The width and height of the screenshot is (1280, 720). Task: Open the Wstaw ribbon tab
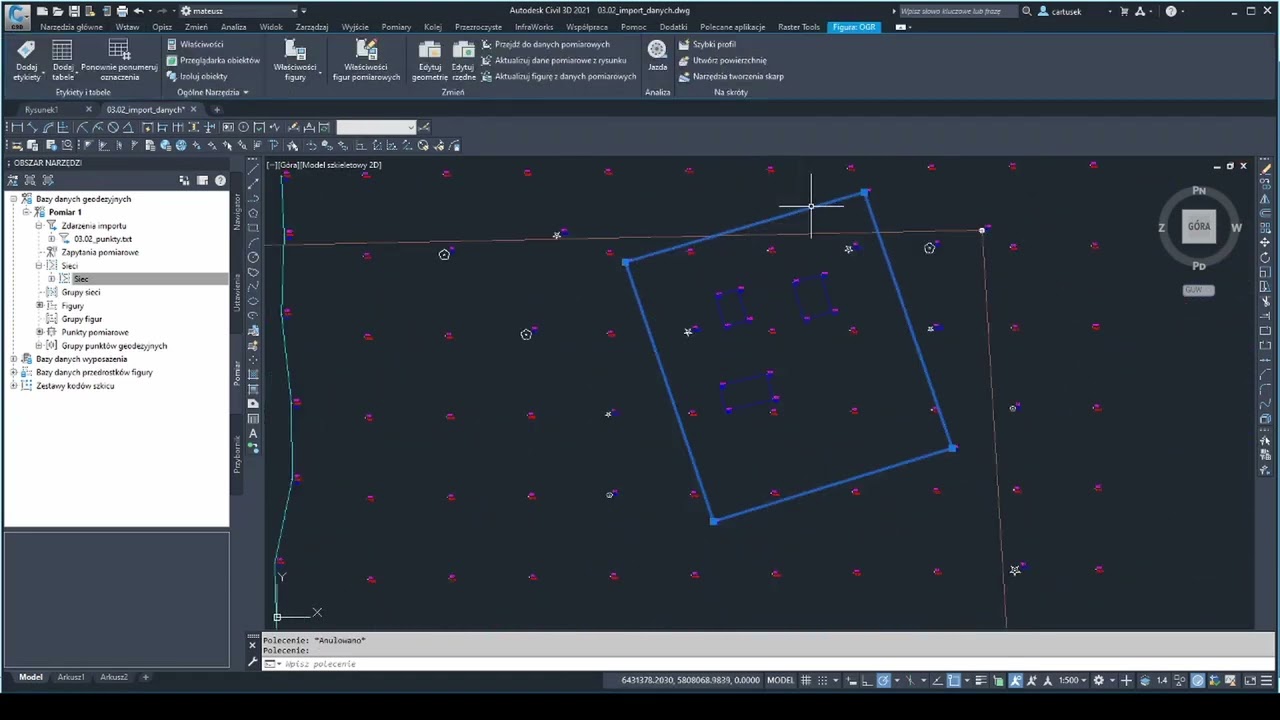point(127,27)
